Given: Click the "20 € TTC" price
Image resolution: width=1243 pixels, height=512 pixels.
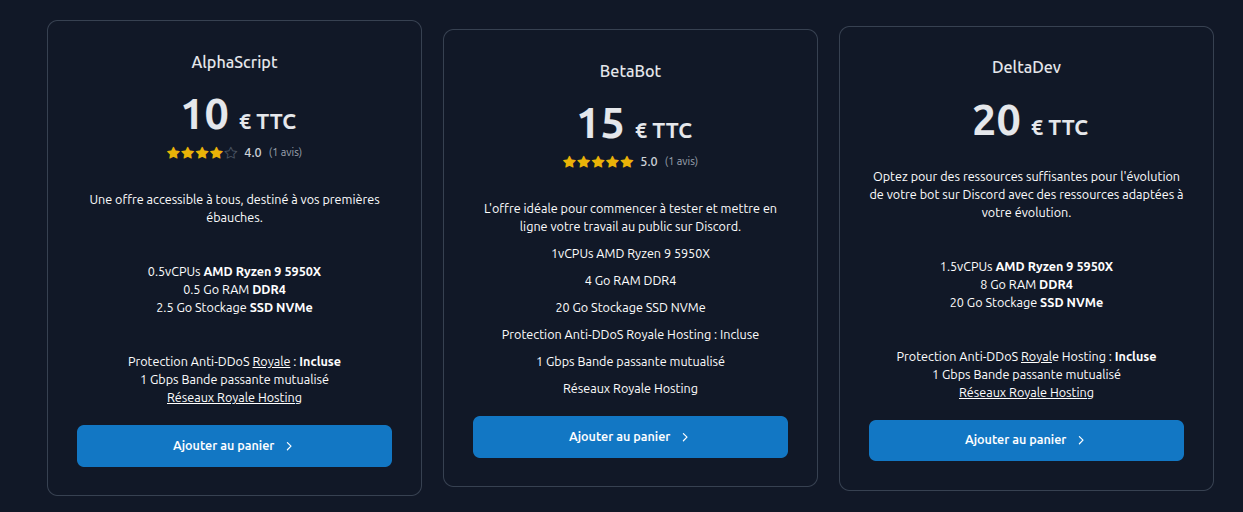Looking at the screenshot, I should coord(1029,123).
